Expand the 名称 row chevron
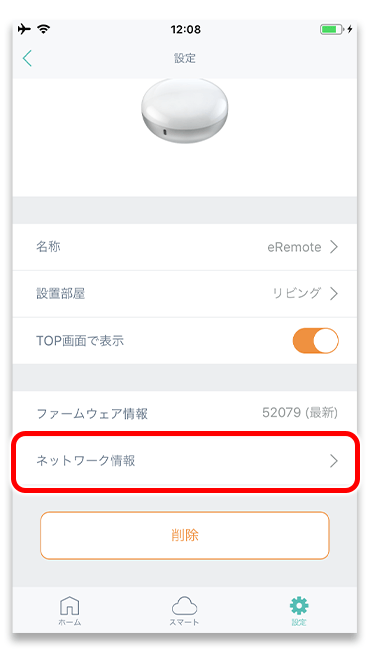The width and height of the screenshot is (370, 650). [334, 247]
